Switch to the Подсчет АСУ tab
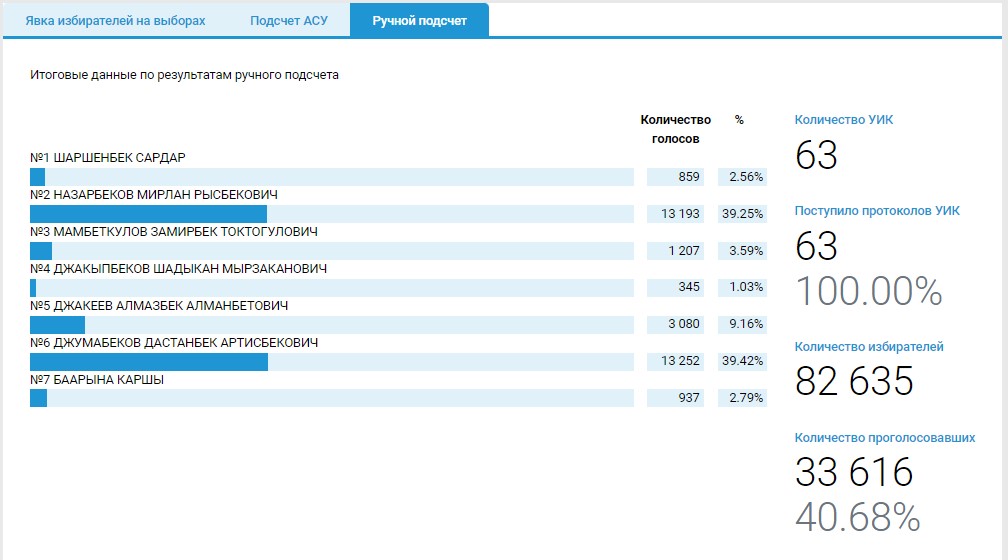Viewport: 1008px width, 560px height. [x=289, y=21]
